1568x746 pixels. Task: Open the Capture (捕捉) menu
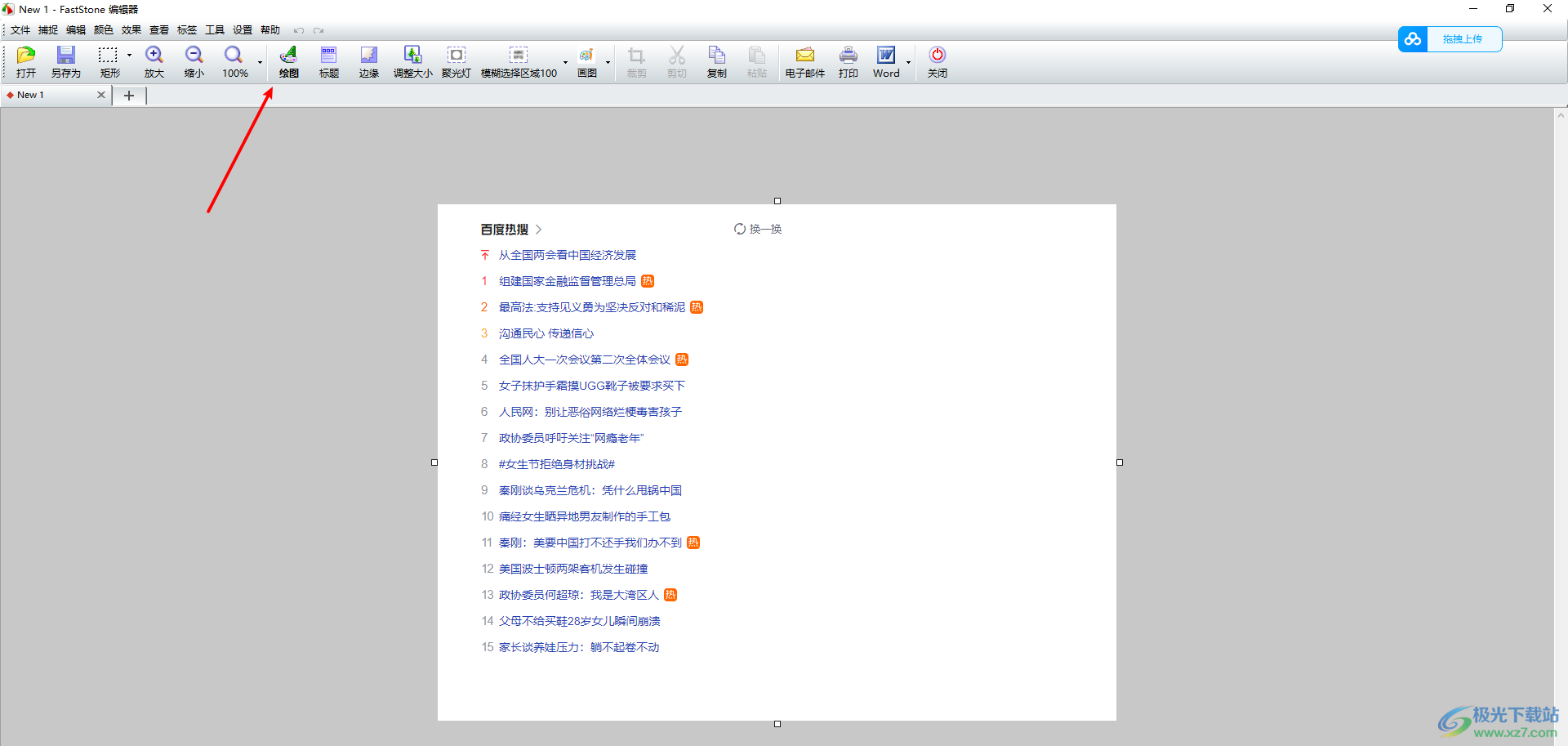click(x=48, y=30)
